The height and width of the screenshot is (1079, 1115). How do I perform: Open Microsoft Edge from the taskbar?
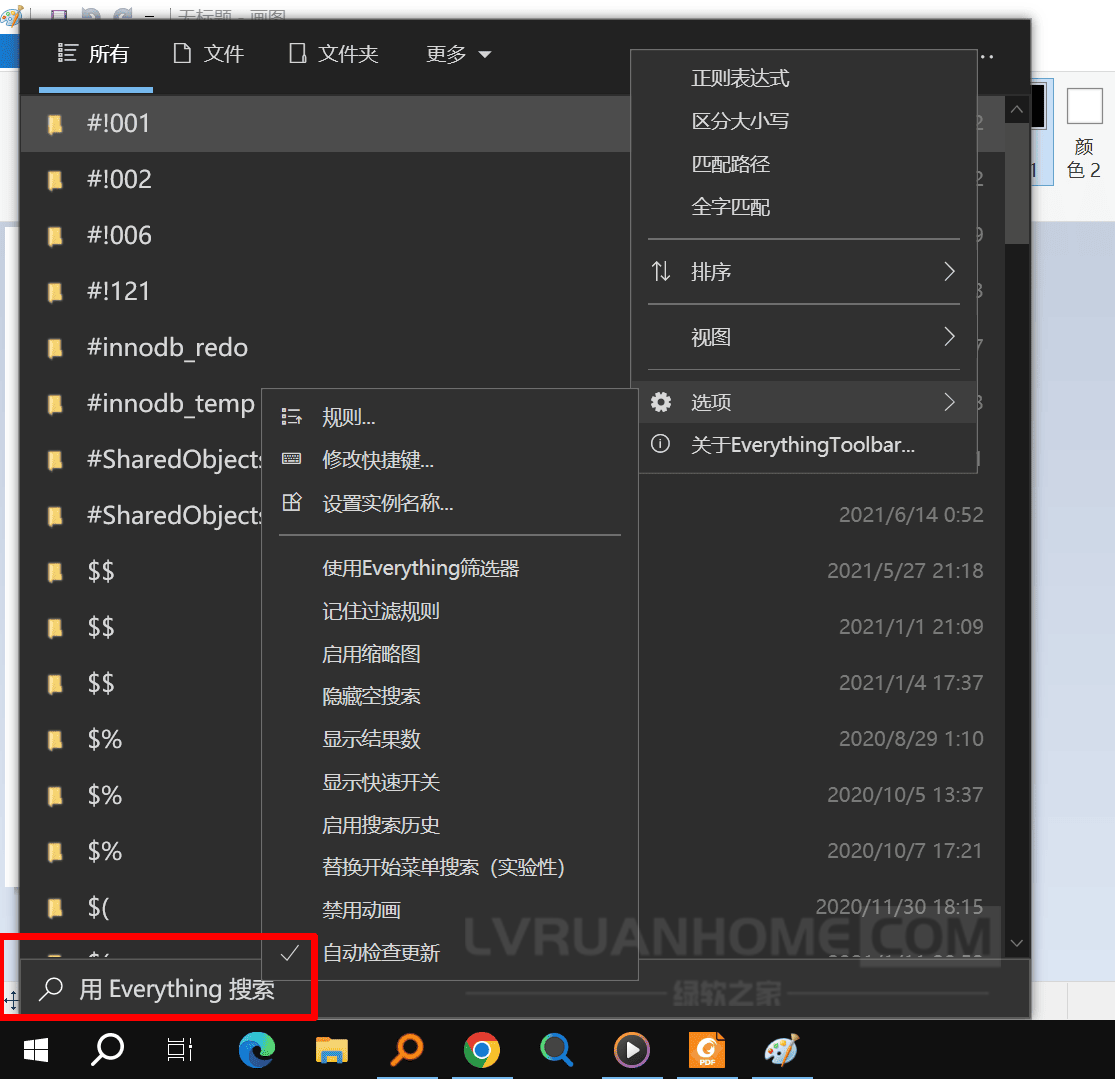coord(257,1050)
